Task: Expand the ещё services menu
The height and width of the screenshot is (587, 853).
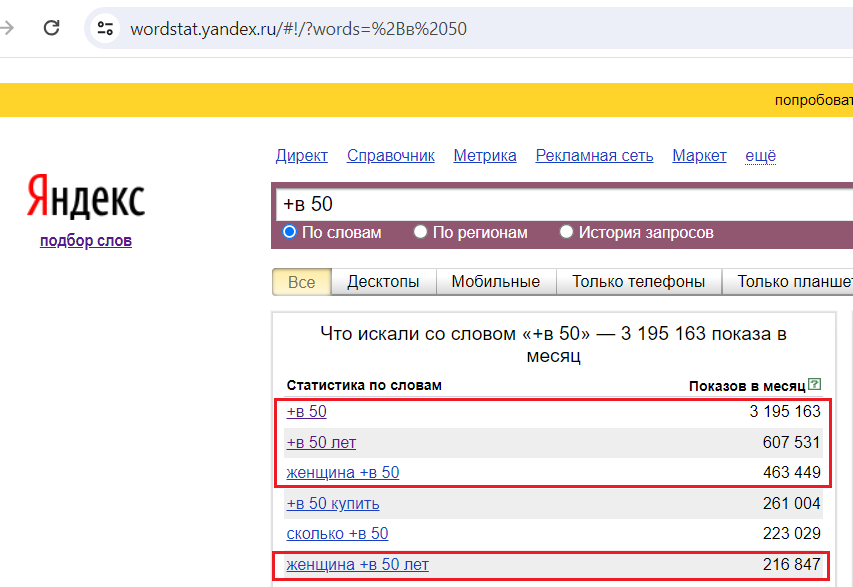Action: click(760, 156)
